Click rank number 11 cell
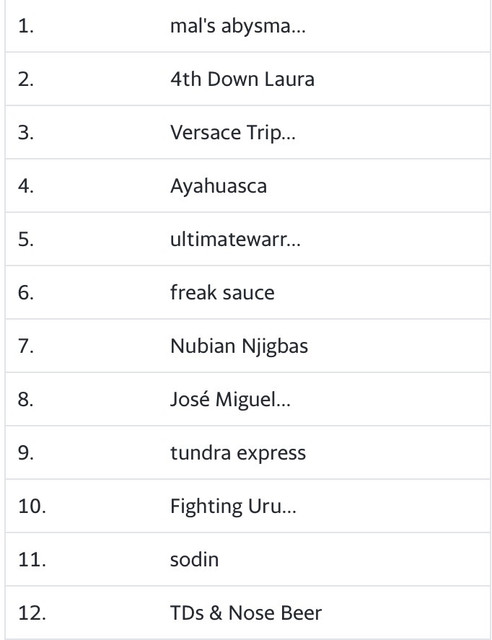 coord(32,560)
